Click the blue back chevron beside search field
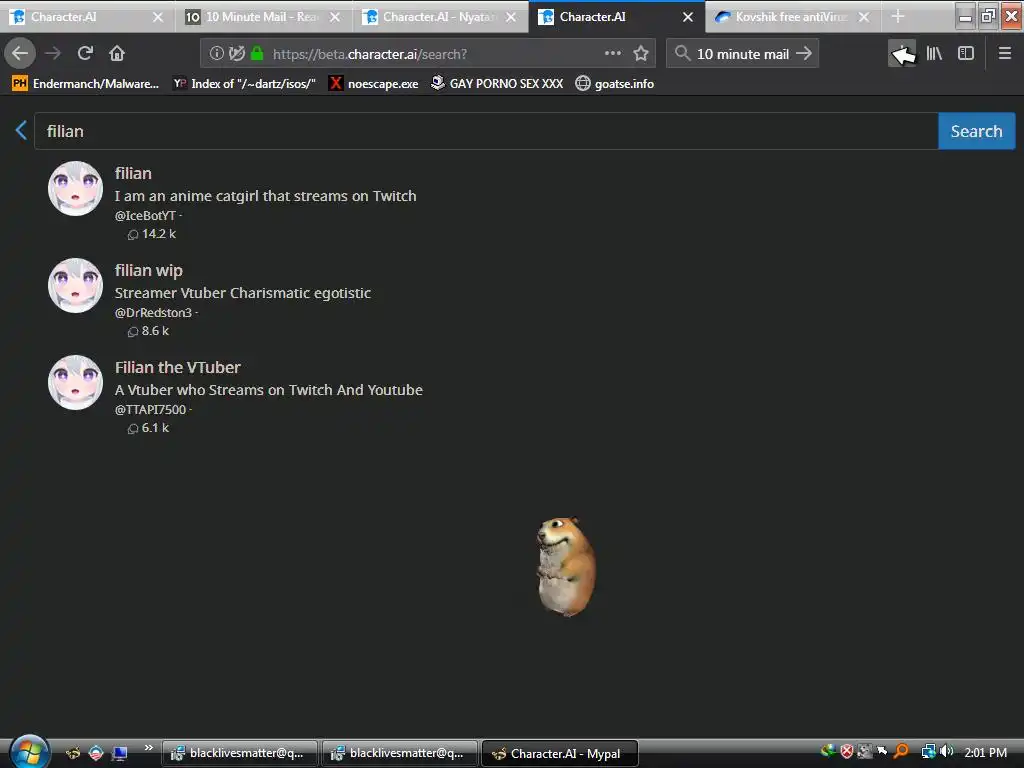1024x768 pixels. click(x=21, y=130)
